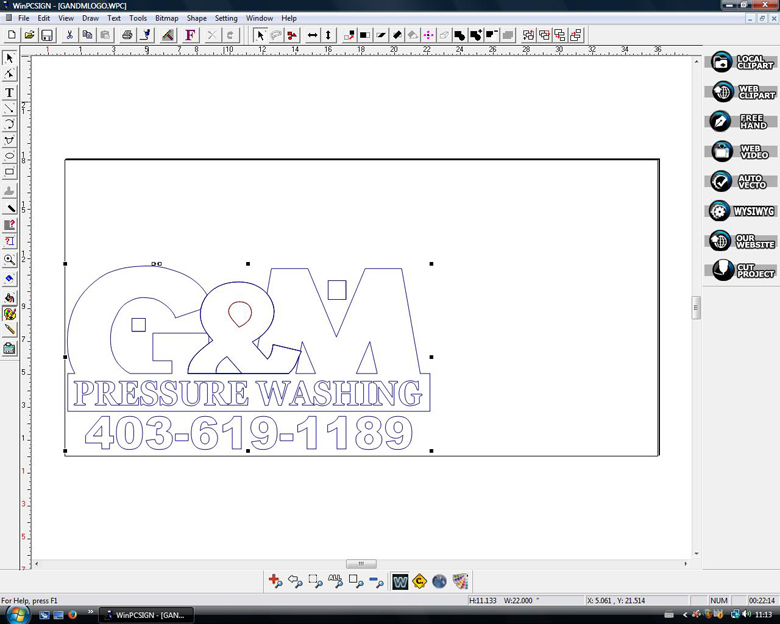Launch Auto Vecto
This screenshot has width=780, height=624.
(742, 181)
